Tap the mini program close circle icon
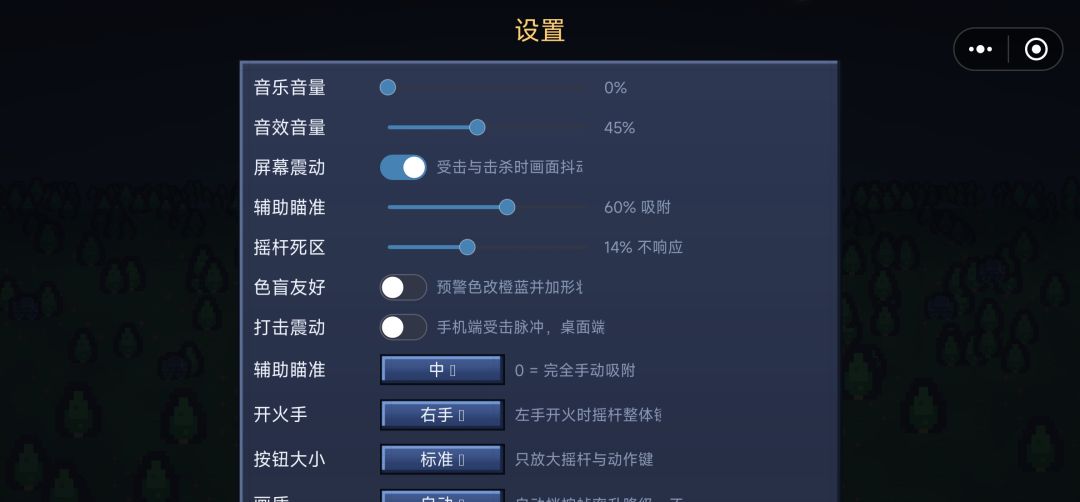Screen dimensions: 1080x502 point(1036,50)
